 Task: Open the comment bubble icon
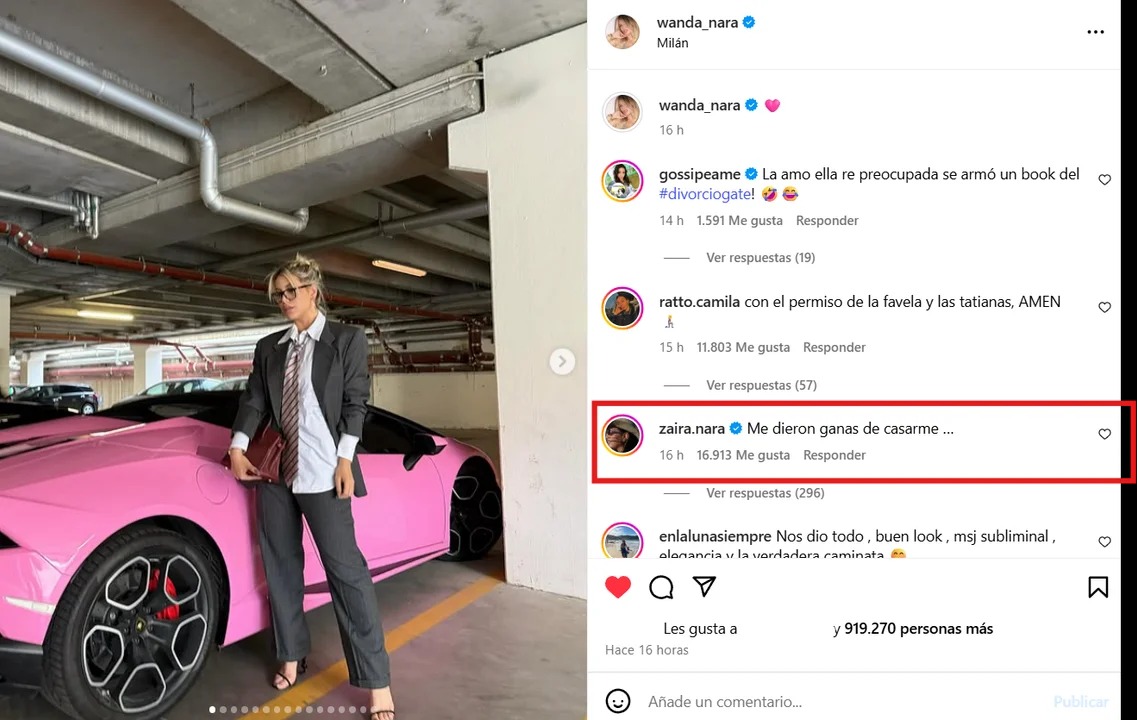[661, 587]
